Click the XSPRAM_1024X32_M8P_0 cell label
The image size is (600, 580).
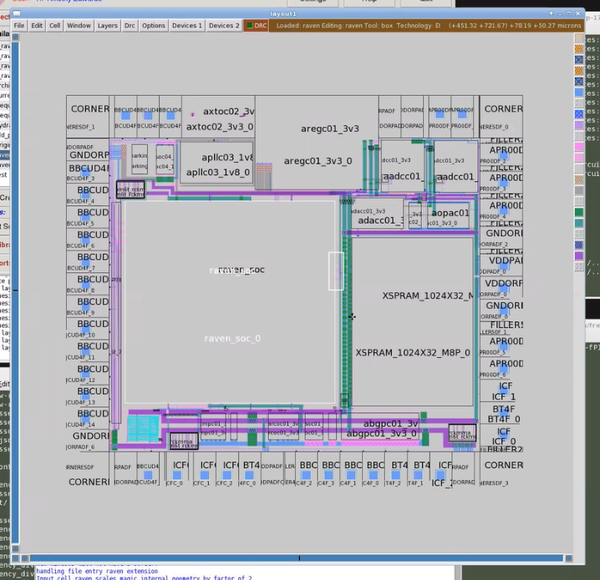point(413,353)
